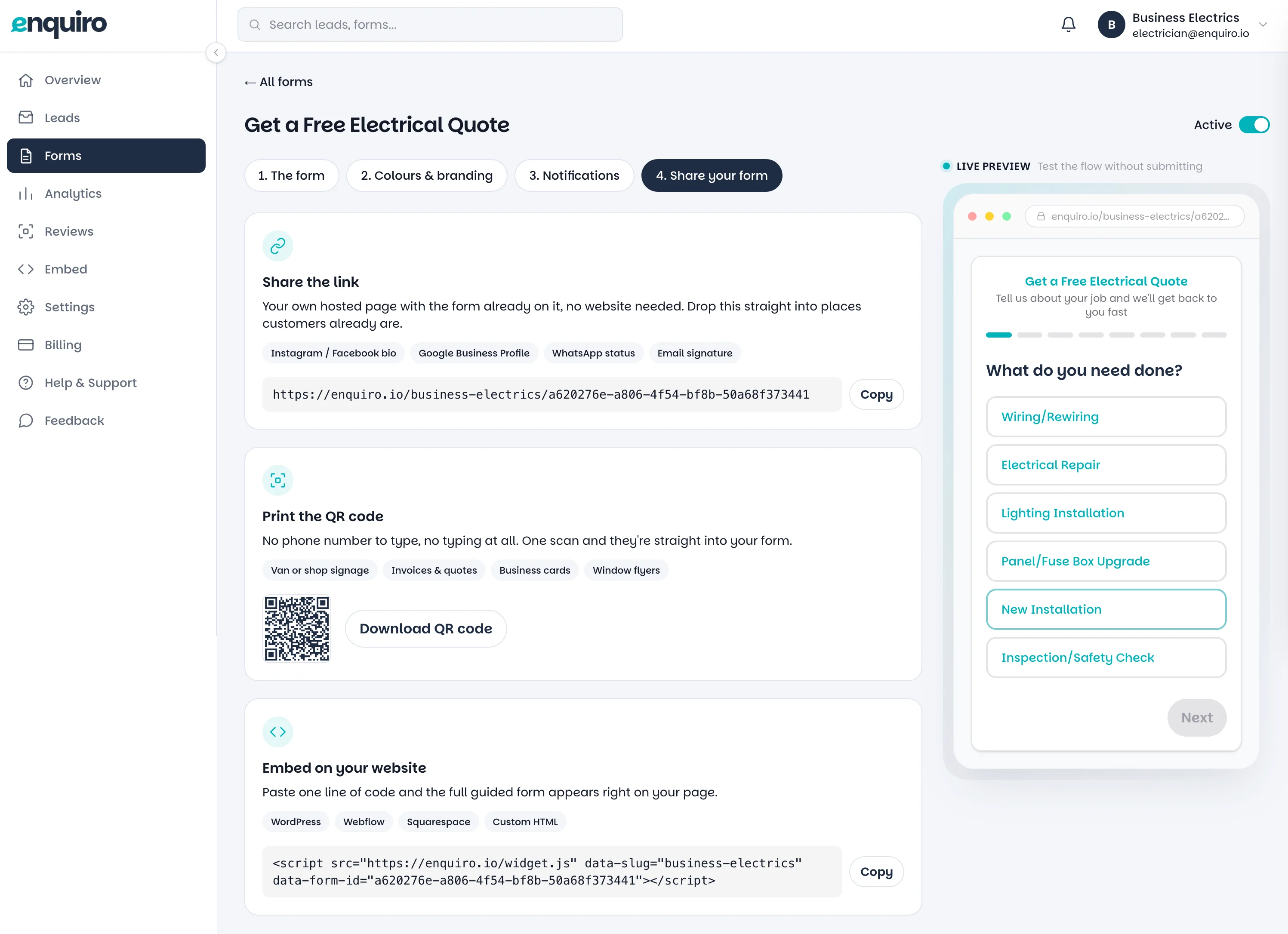Expand the Business Electrics account dropdown
The height and width of the screenshot is (934, 1288).
pos(1263,25)
